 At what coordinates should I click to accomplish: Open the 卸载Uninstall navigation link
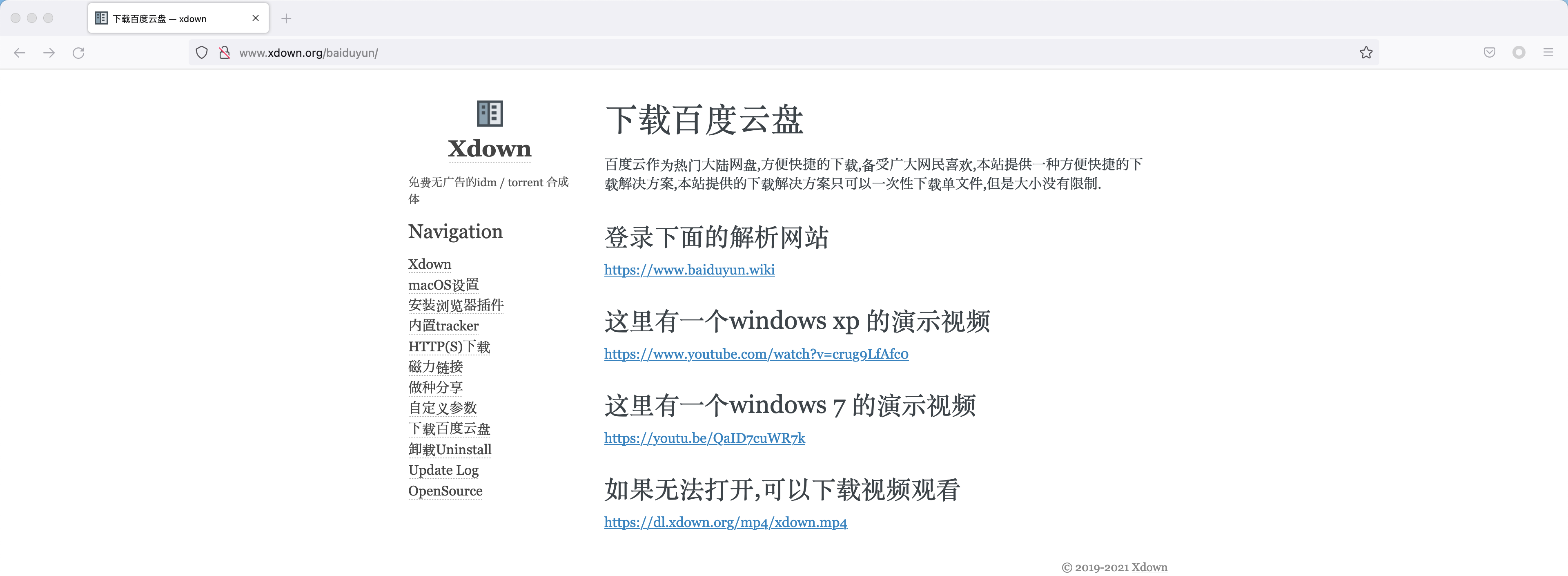tap(450, 449)
